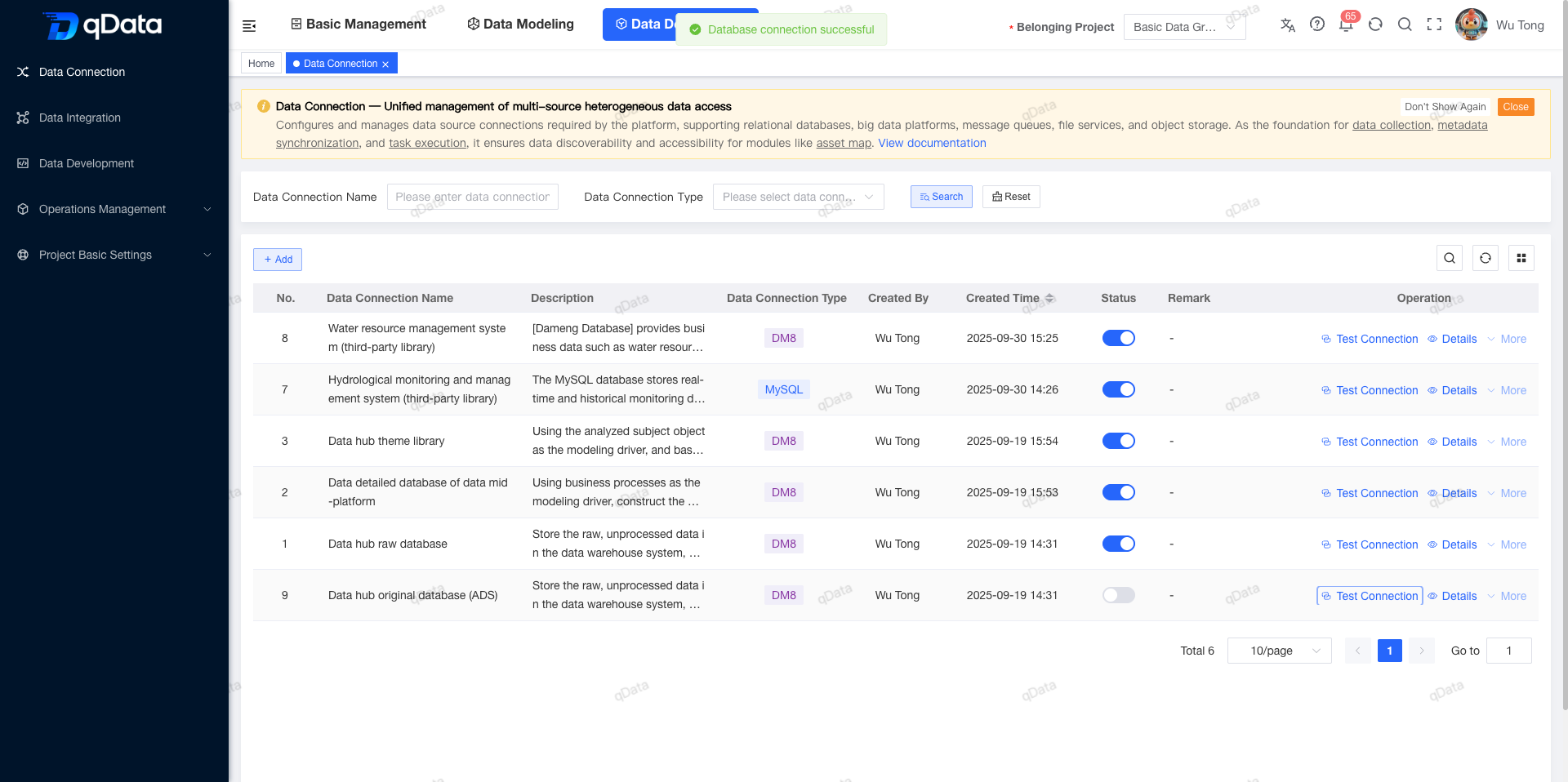Enter fullscreen mode via expand icon
The height and width of the screenshot is (782, 1568).
[1434, 24]
